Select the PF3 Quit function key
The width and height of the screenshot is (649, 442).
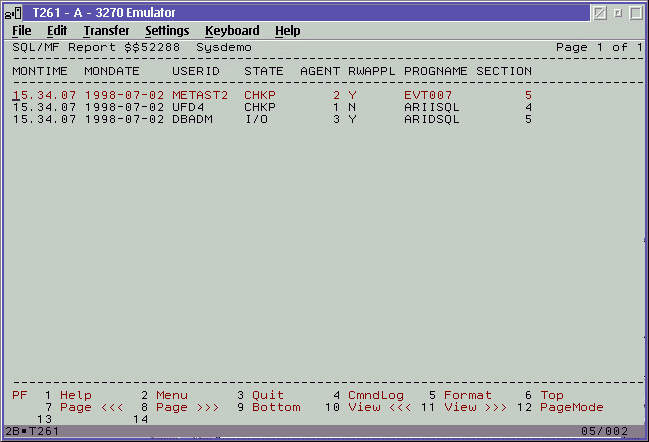[267, 396]
